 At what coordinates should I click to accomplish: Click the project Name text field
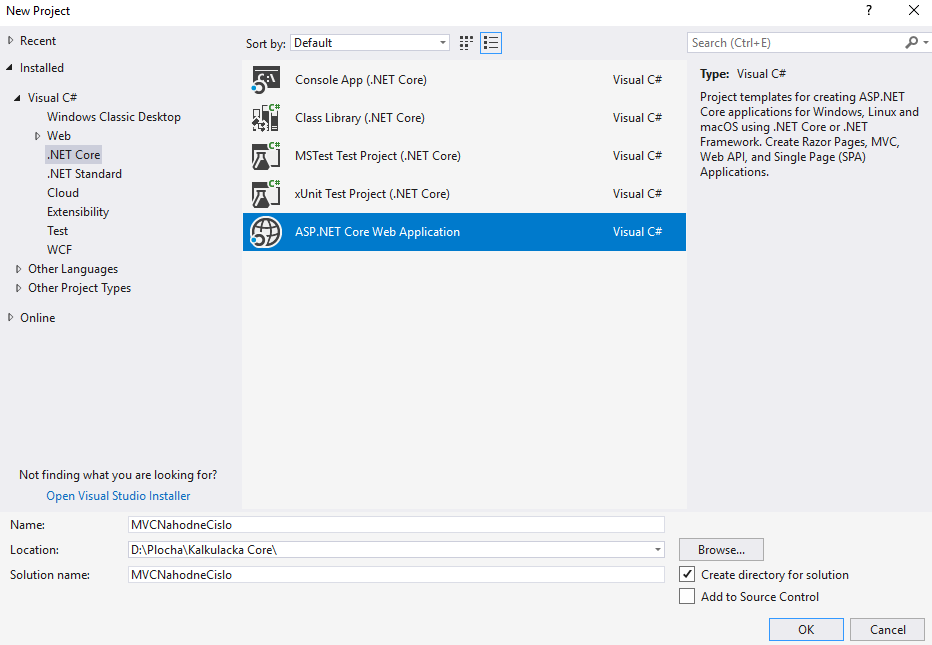click(x=396, y=524)
